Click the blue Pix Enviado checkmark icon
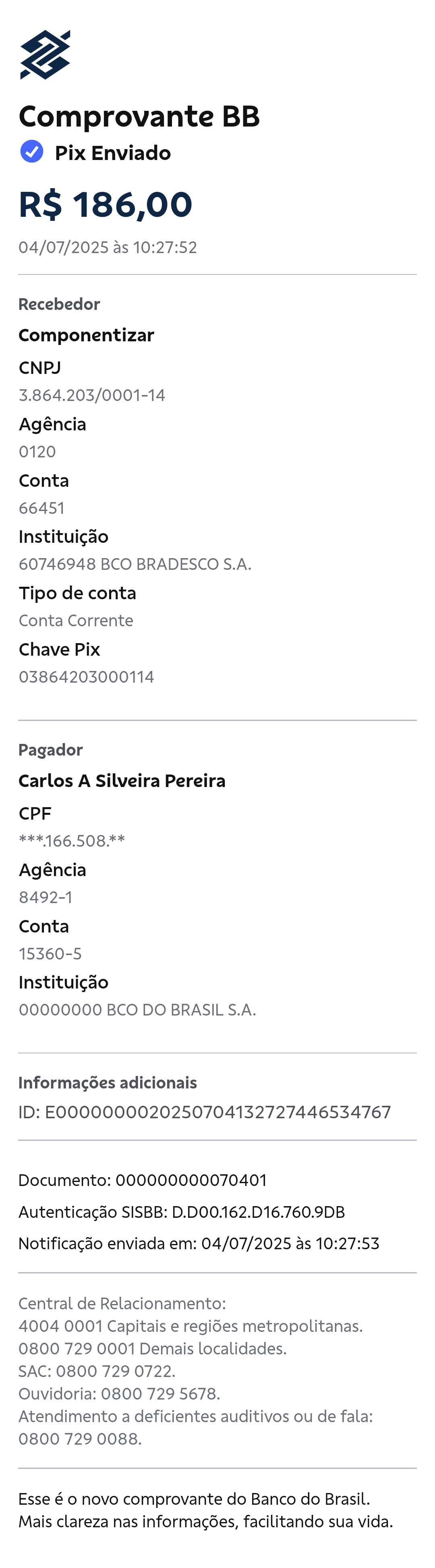Image resolution: width=435 pixels, height=1568 pixels. pyautogui.click(x=32, y=152)
